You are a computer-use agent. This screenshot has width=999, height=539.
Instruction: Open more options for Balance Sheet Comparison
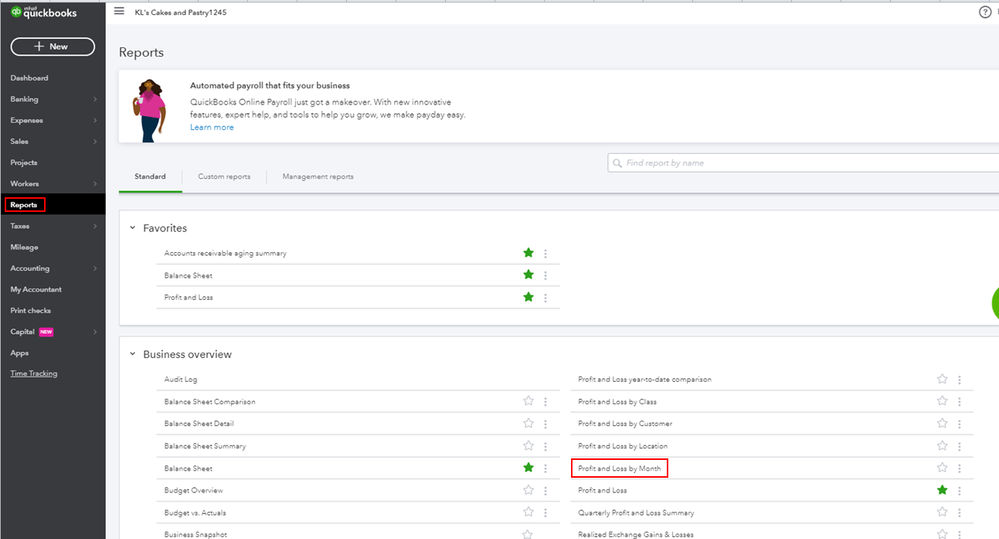(x=545, y=402)
